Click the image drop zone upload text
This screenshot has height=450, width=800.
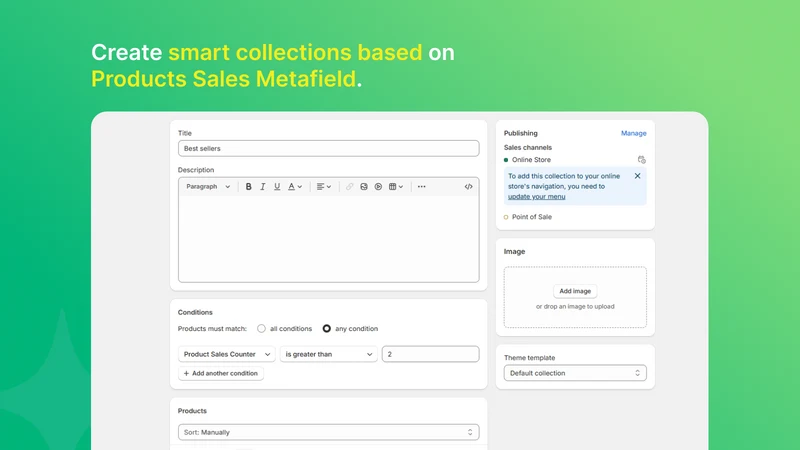(x=575, y=307)
